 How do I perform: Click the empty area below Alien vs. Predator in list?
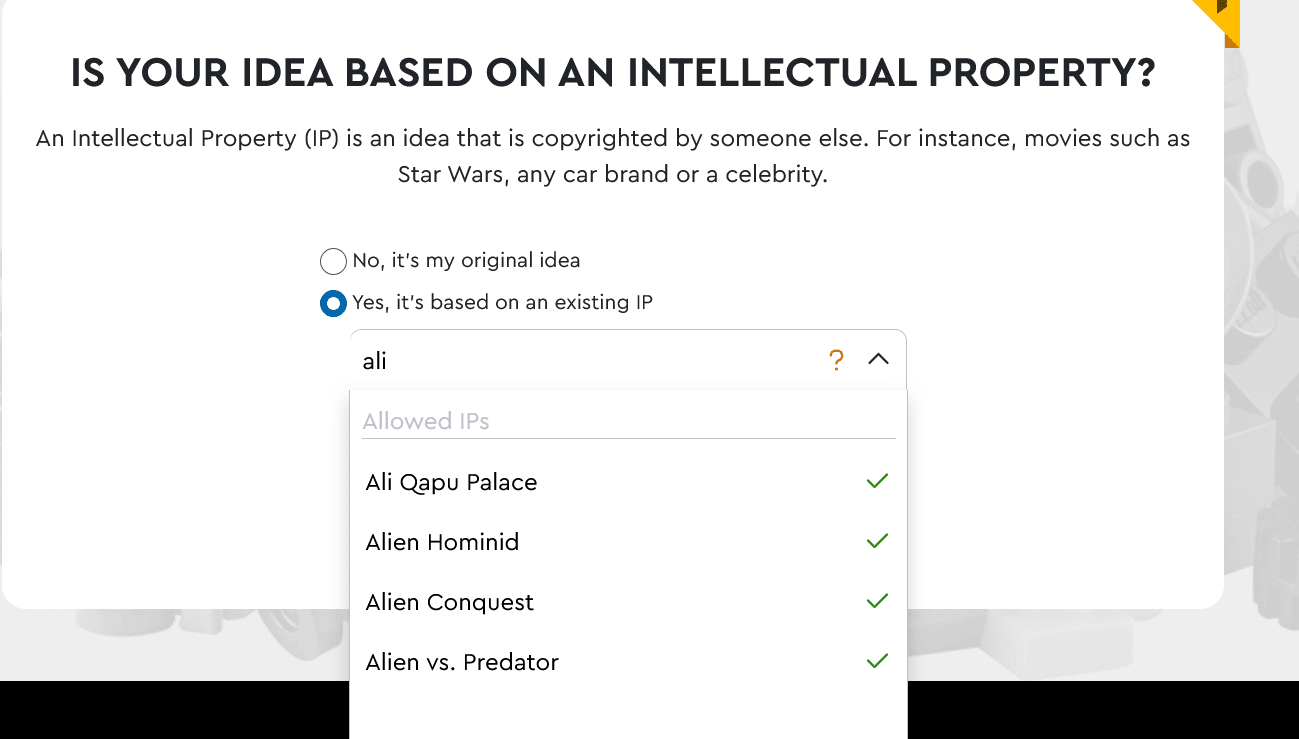tap(628, 716)
